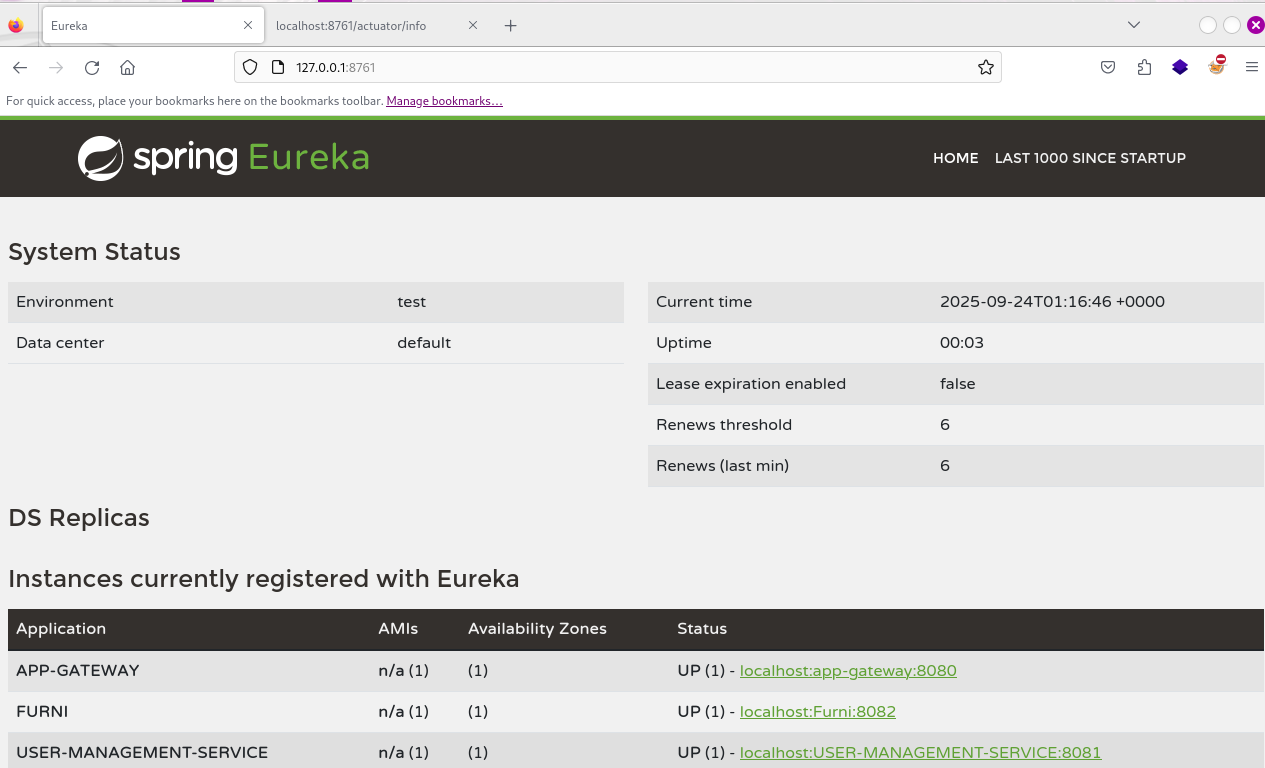
Task: Open the HOME navigation link
Action: pos(955,158)
